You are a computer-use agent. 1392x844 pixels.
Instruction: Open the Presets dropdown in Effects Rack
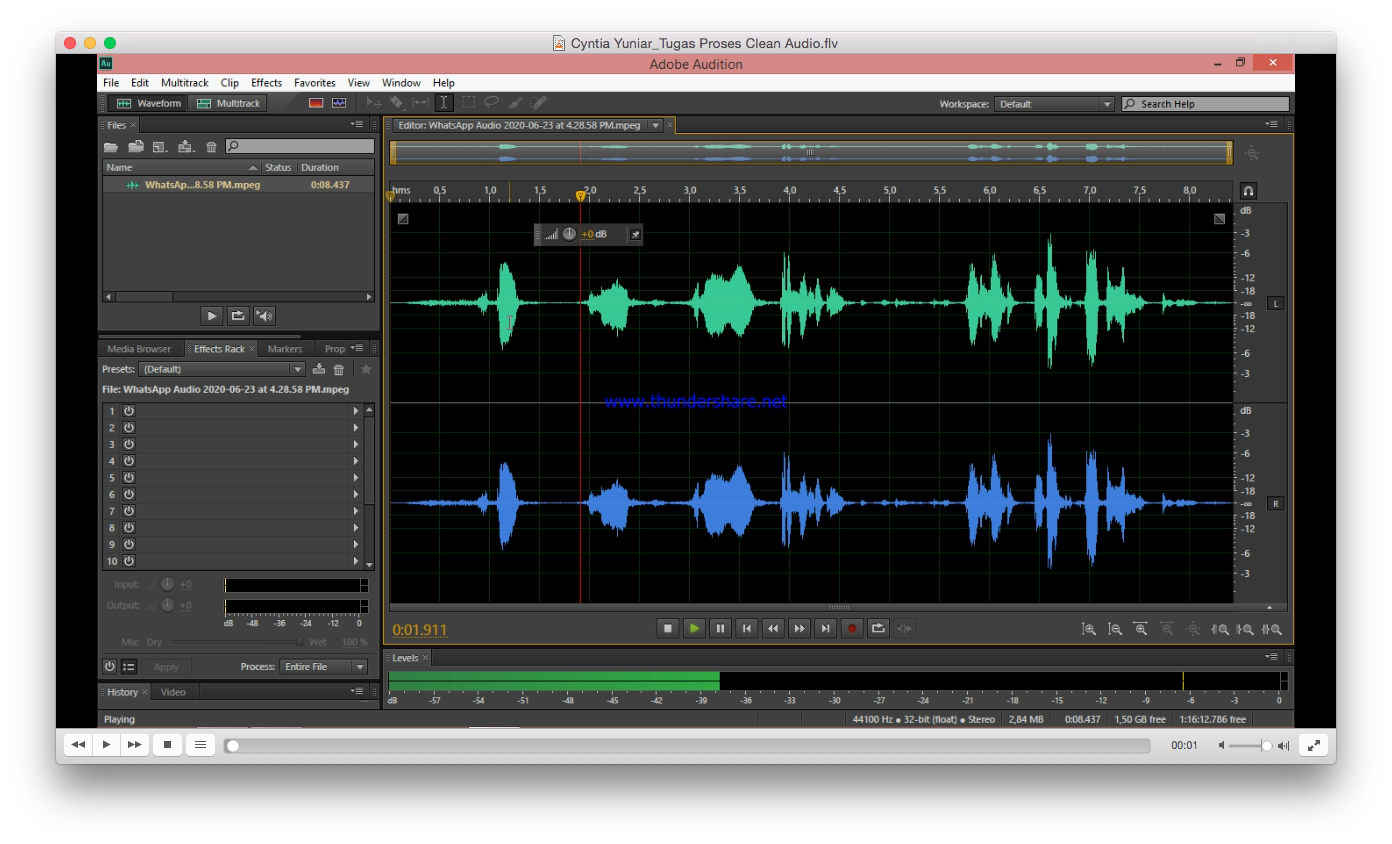pyautogui.click(x=297, y=369)
